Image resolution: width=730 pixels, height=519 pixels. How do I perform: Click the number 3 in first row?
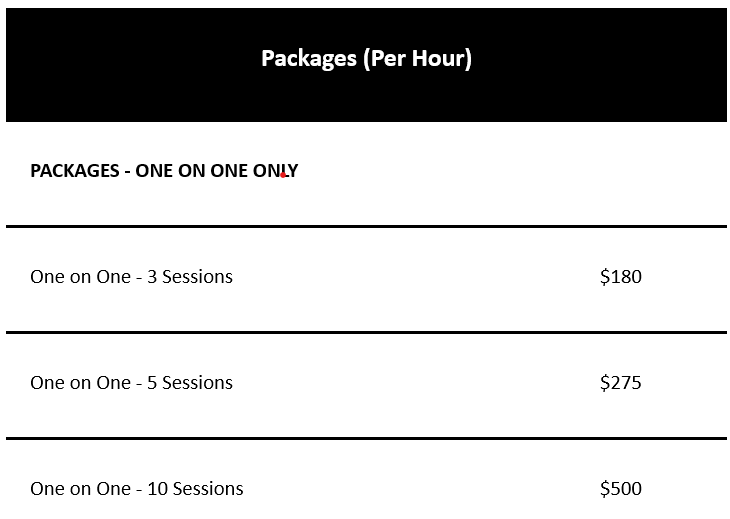tap(152, 277)
